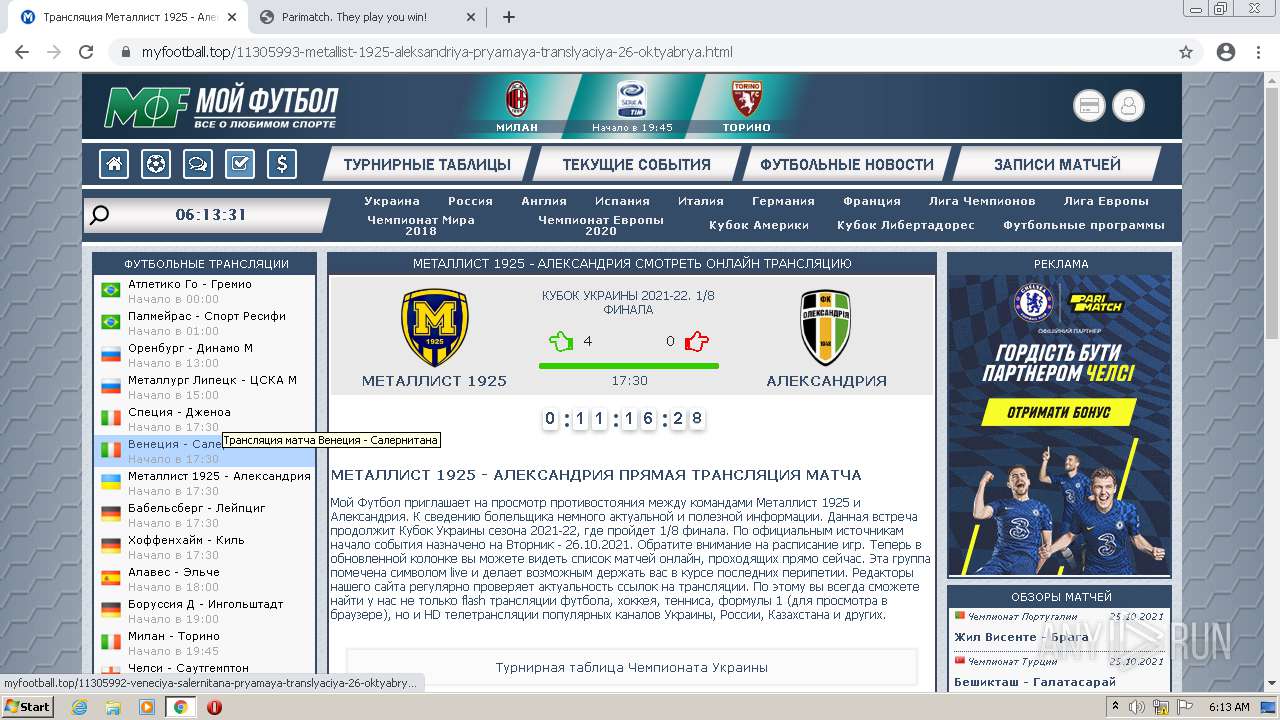Open Лига Европы link
Viewport: 1280px width, 720px height.
[1106, 201]
